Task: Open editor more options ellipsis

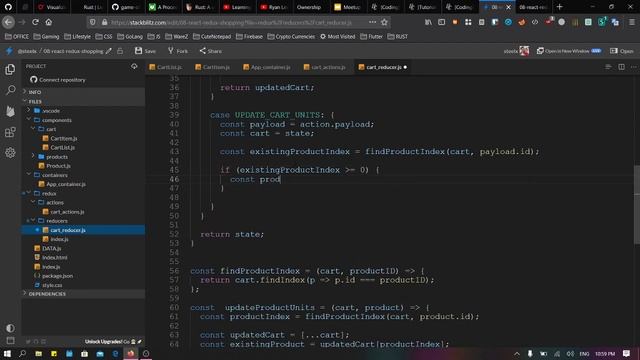Action: coord(633,67)
